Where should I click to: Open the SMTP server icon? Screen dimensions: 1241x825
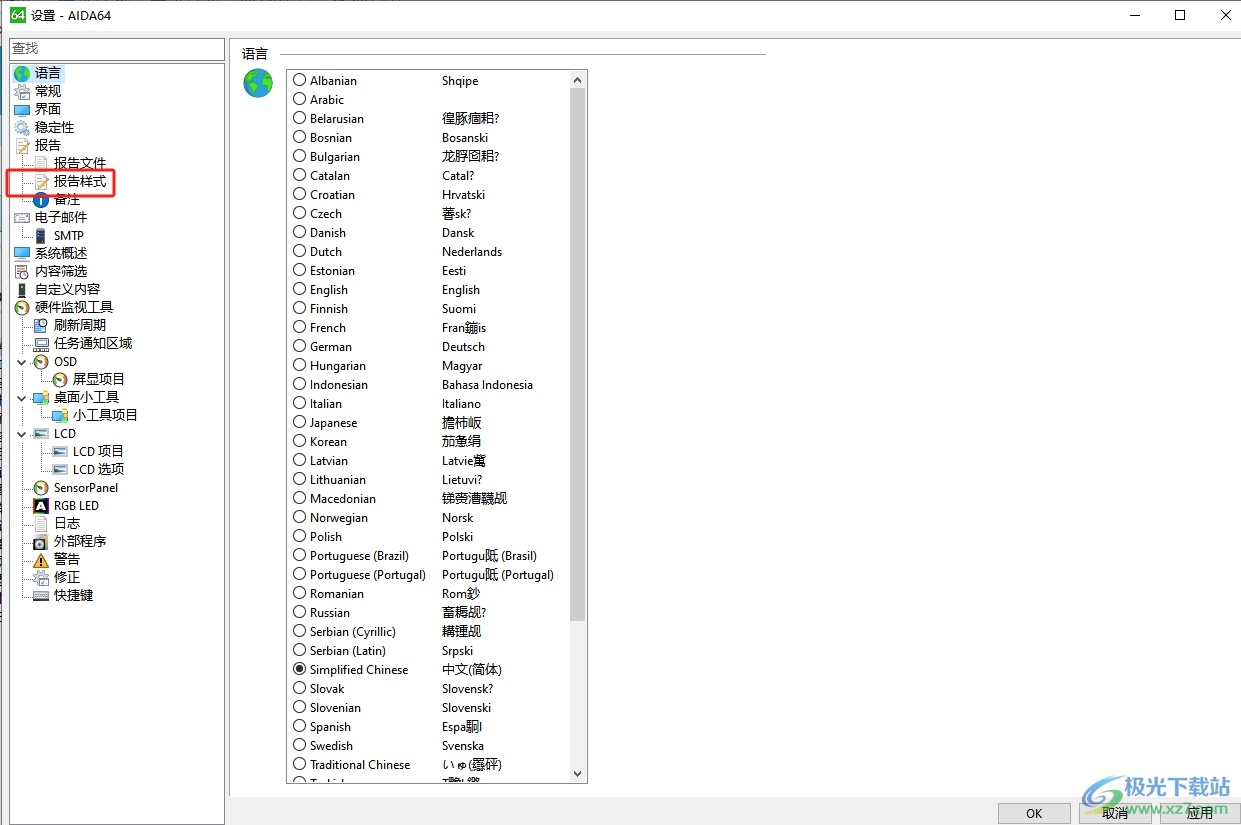[x=41, y=235]
